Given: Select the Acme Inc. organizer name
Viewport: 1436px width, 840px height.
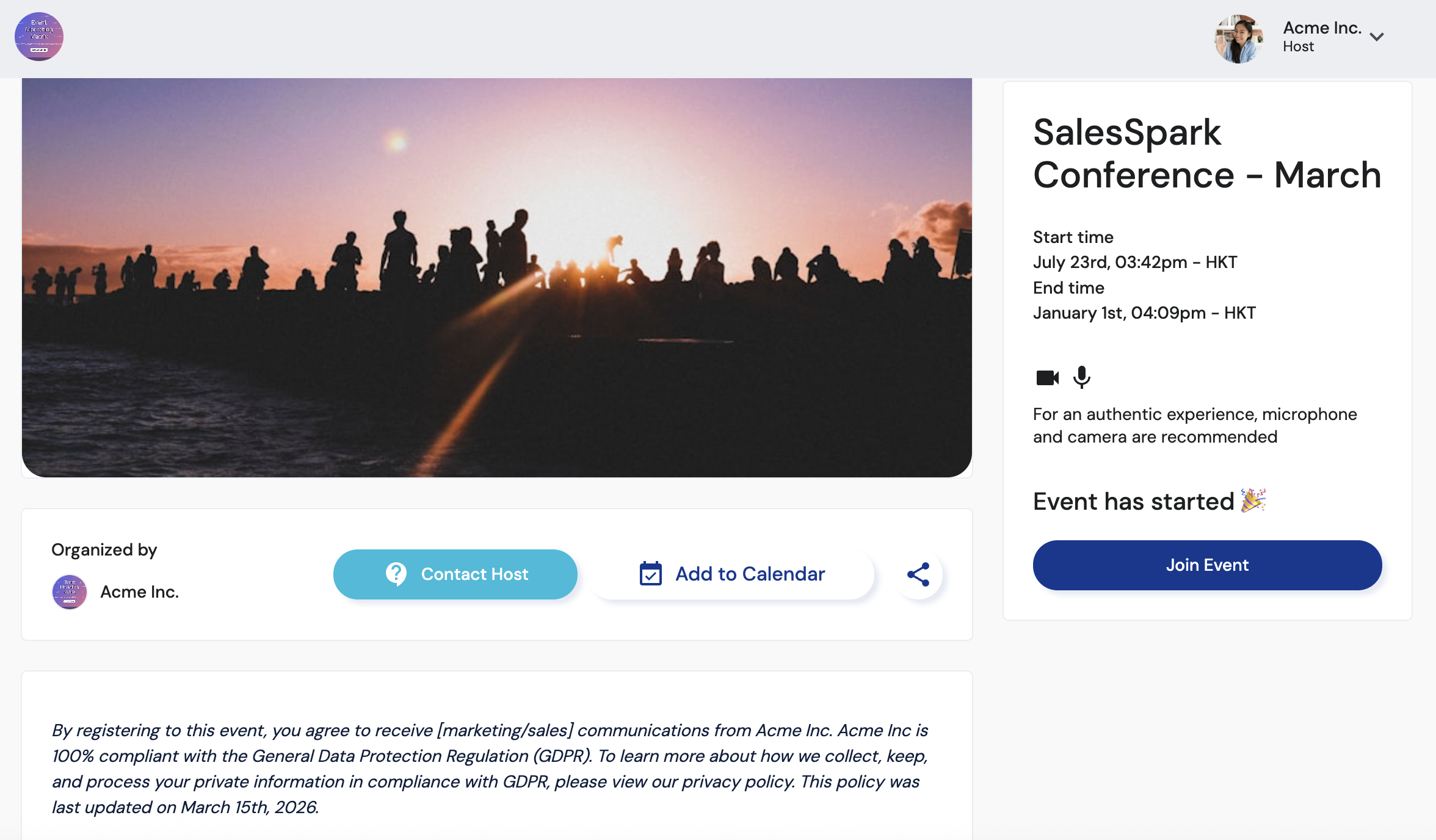Looking at the screenshot, I should [x=140, y=592].
